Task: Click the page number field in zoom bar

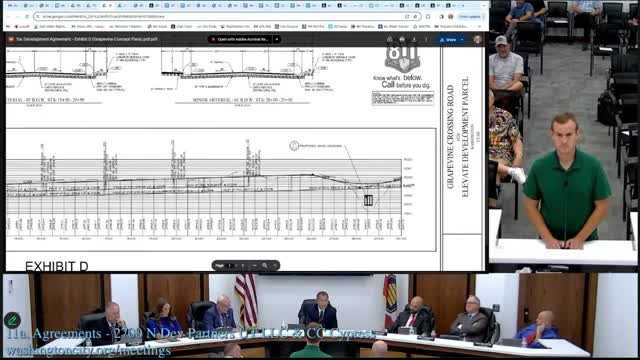Action: [230, 266]
